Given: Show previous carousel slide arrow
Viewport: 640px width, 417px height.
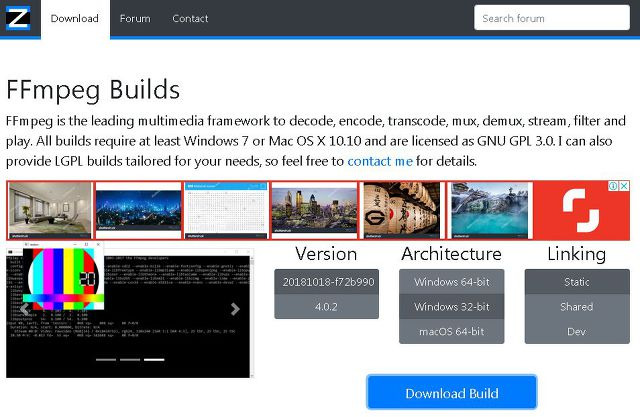Looking at the screenshot, I should point(24,309).
